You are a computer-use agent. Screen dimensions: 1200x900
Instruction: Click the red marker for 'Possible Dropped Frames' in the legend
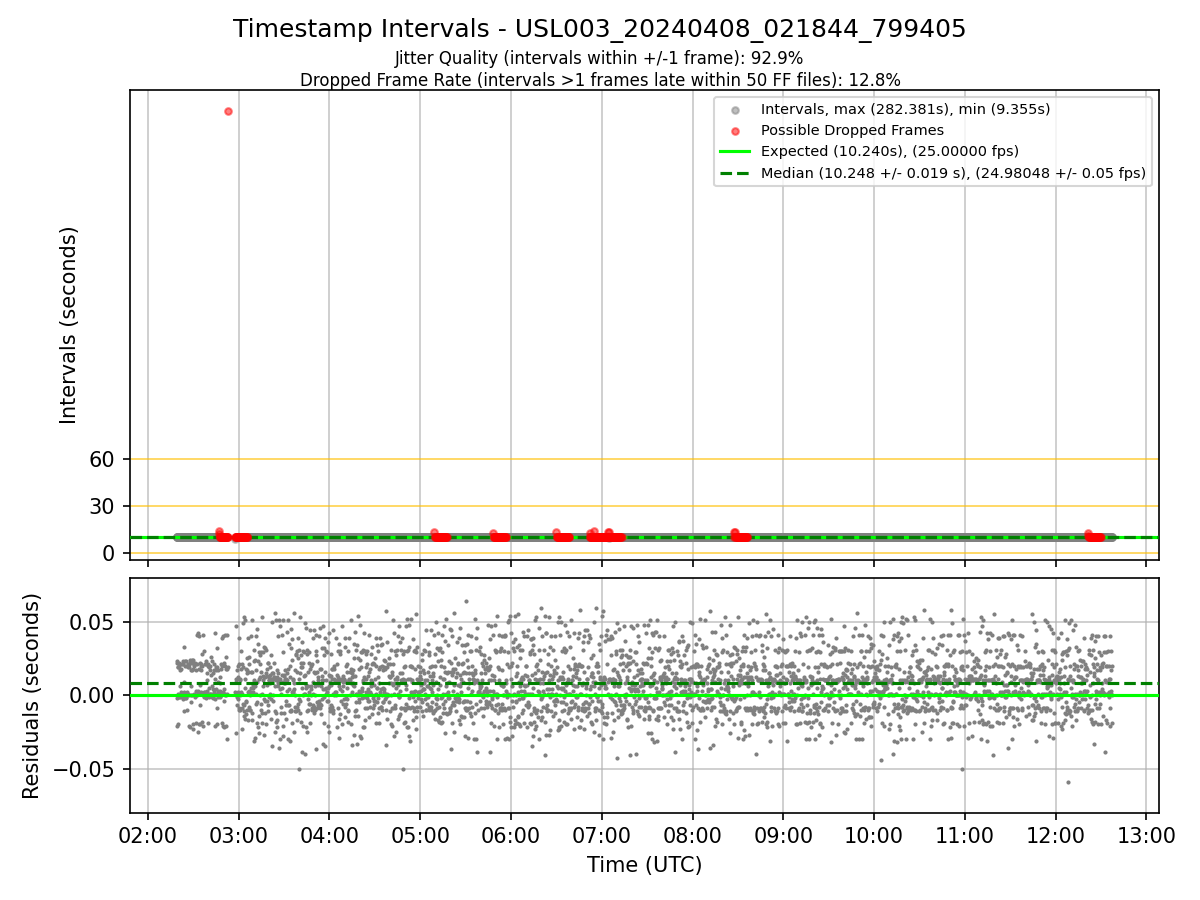(735, 131)
